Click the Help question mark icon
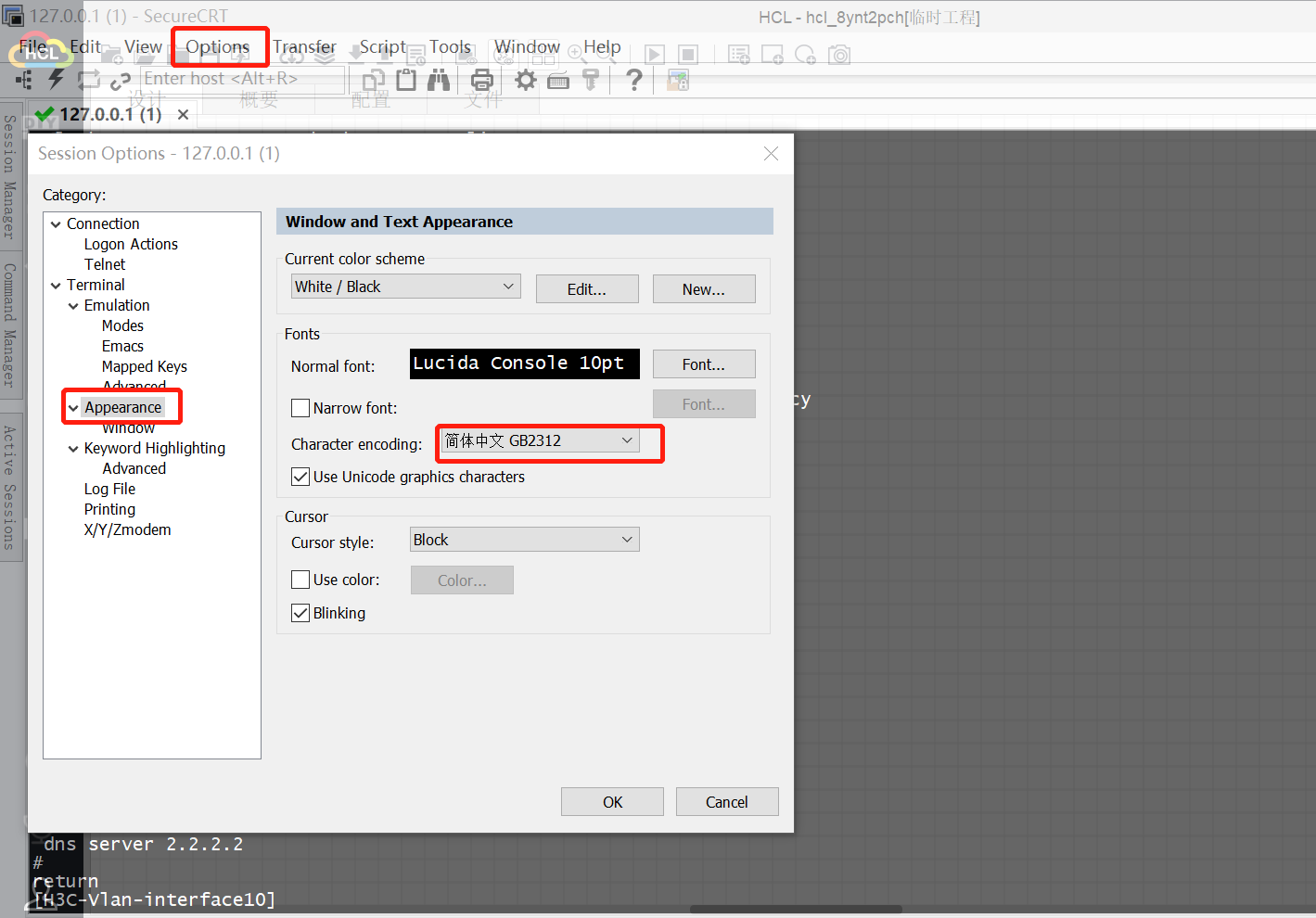This screenshot has height=918, width=1316. pos(634,81)
